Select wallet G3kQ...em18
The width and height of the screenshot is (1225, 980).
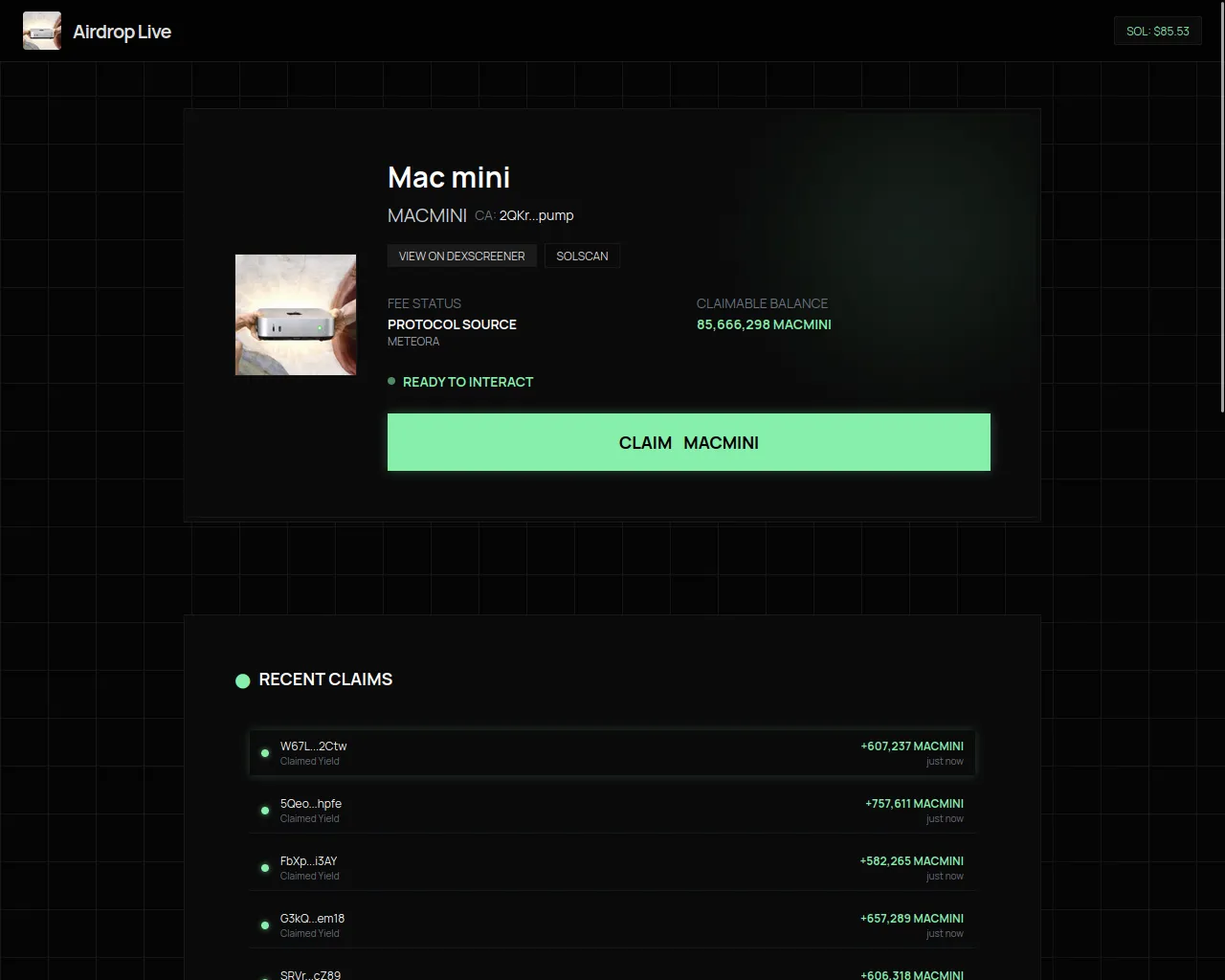[312, 919]
